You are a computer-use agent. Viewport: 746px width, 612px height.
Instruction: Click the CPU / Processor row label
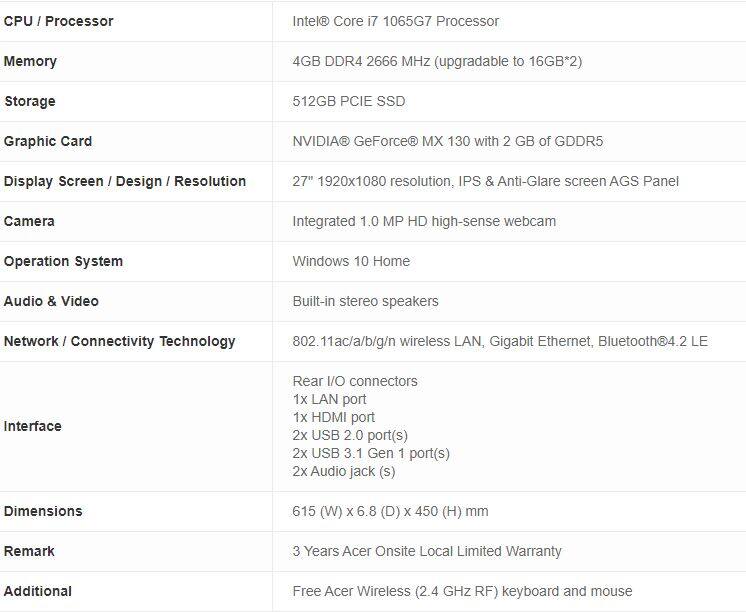tap(58, 21)
